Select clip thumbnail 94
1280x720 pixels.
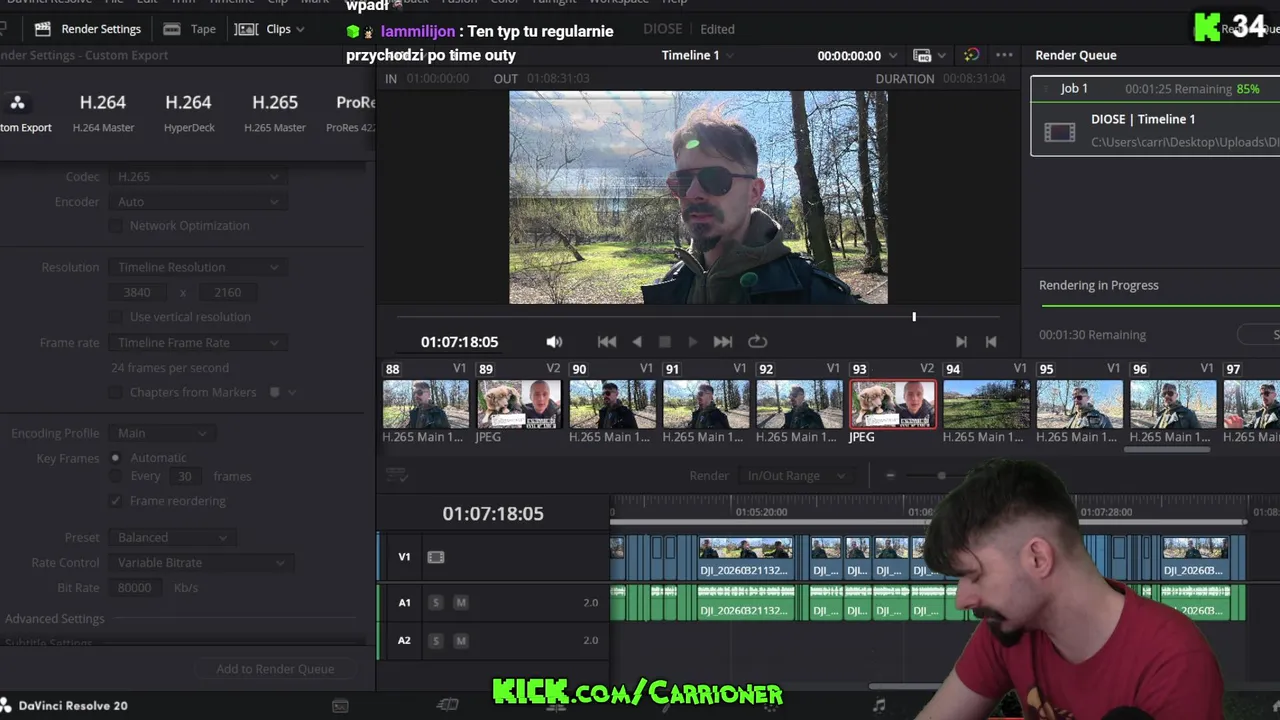986,404
